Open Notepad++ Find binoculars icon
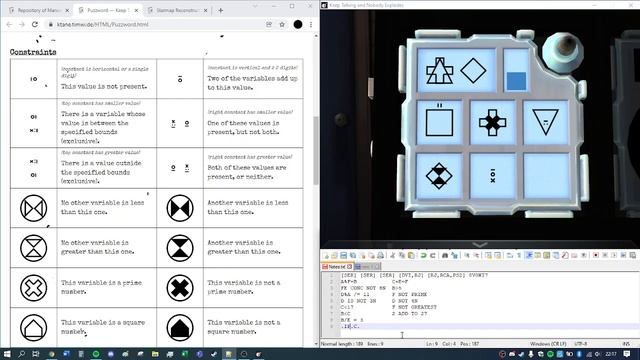Viewport: 640px width, 360px height. click(445, 256)
